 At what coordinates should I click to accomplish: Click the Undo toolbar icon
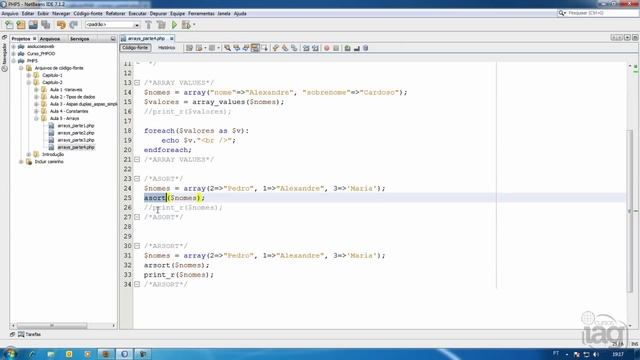[61, 25]
